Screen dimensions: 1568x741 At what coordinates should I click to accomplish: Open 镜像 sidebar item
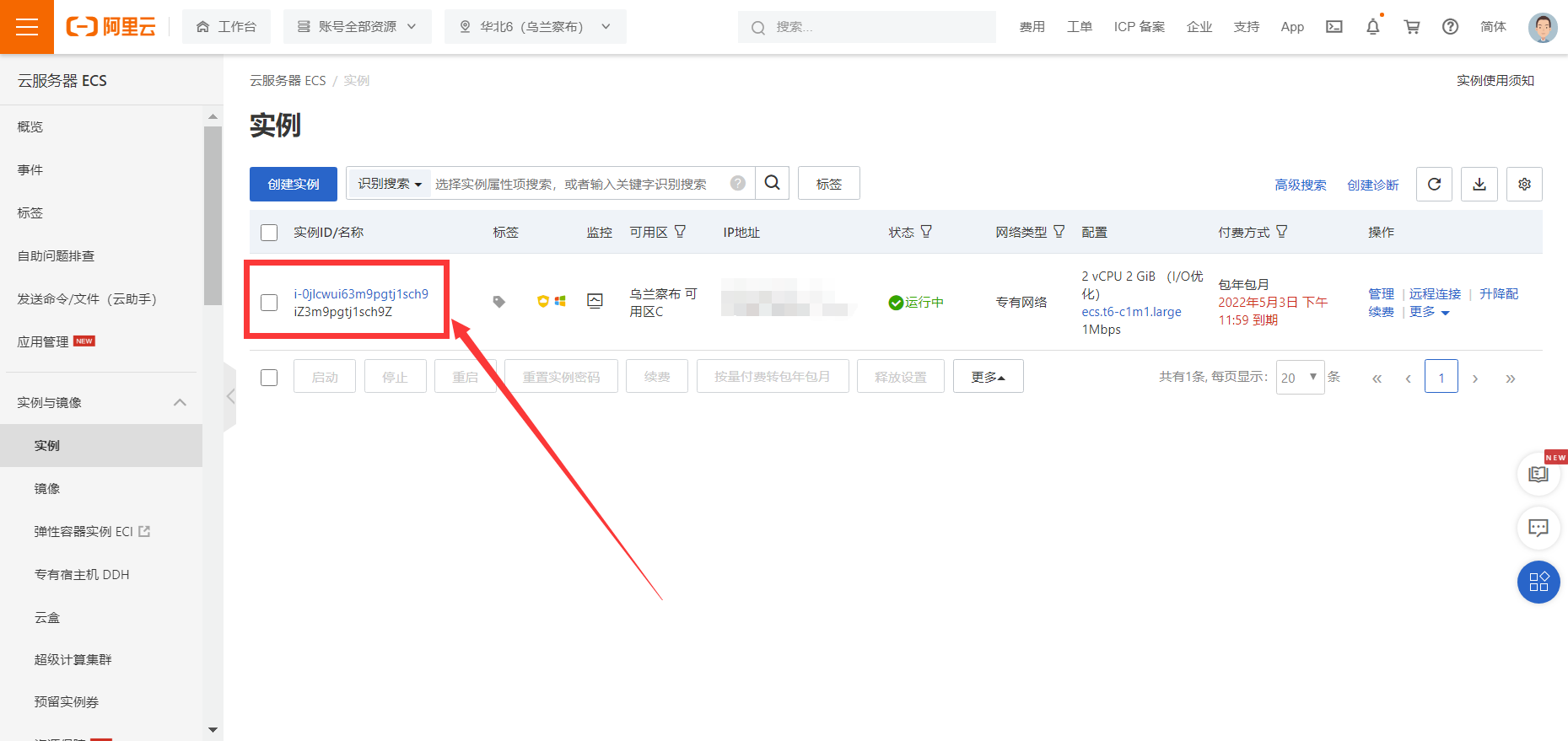[x=47, y=488]
